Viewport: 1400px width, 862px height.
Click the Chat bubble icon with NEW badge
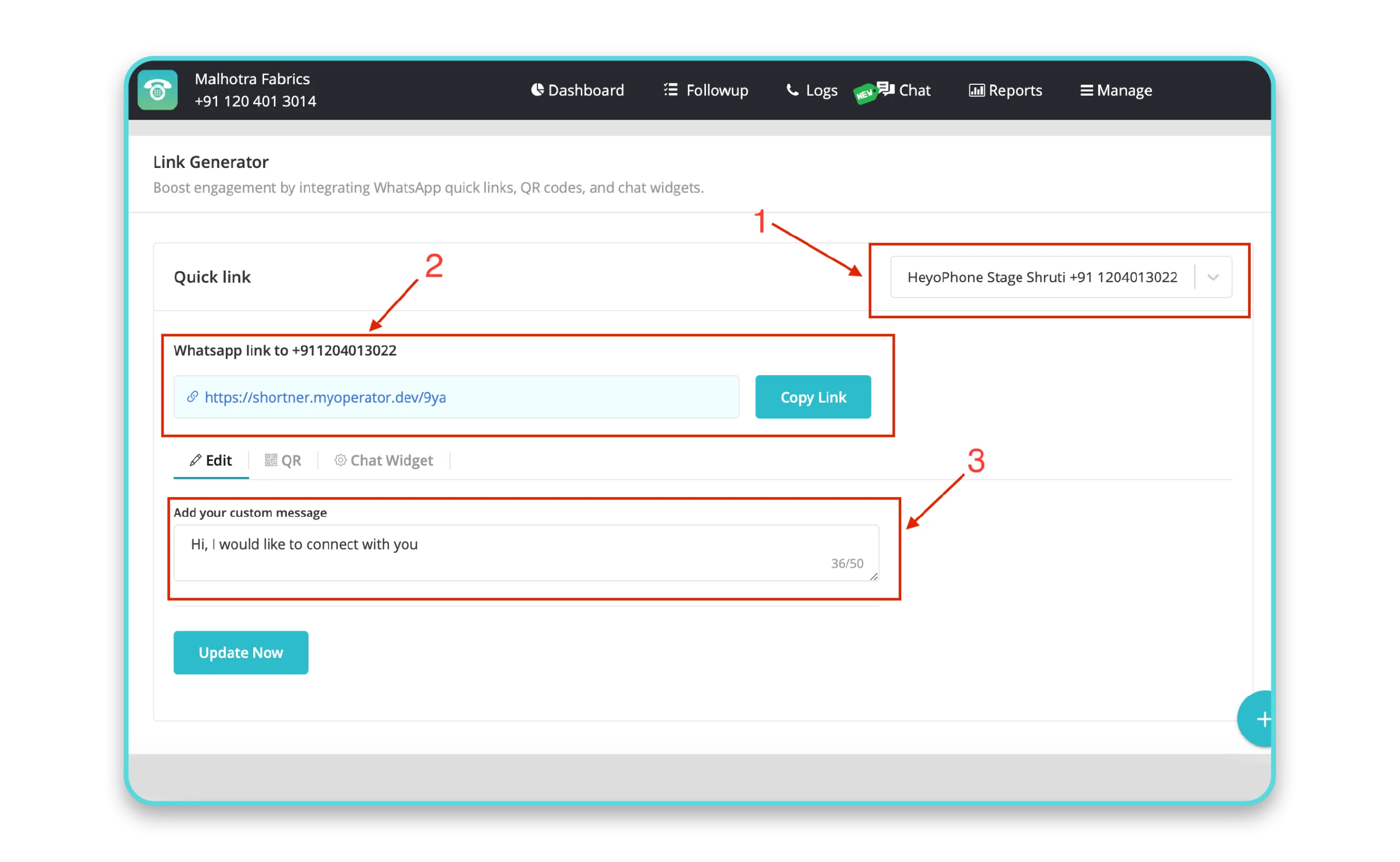[884, 89]
